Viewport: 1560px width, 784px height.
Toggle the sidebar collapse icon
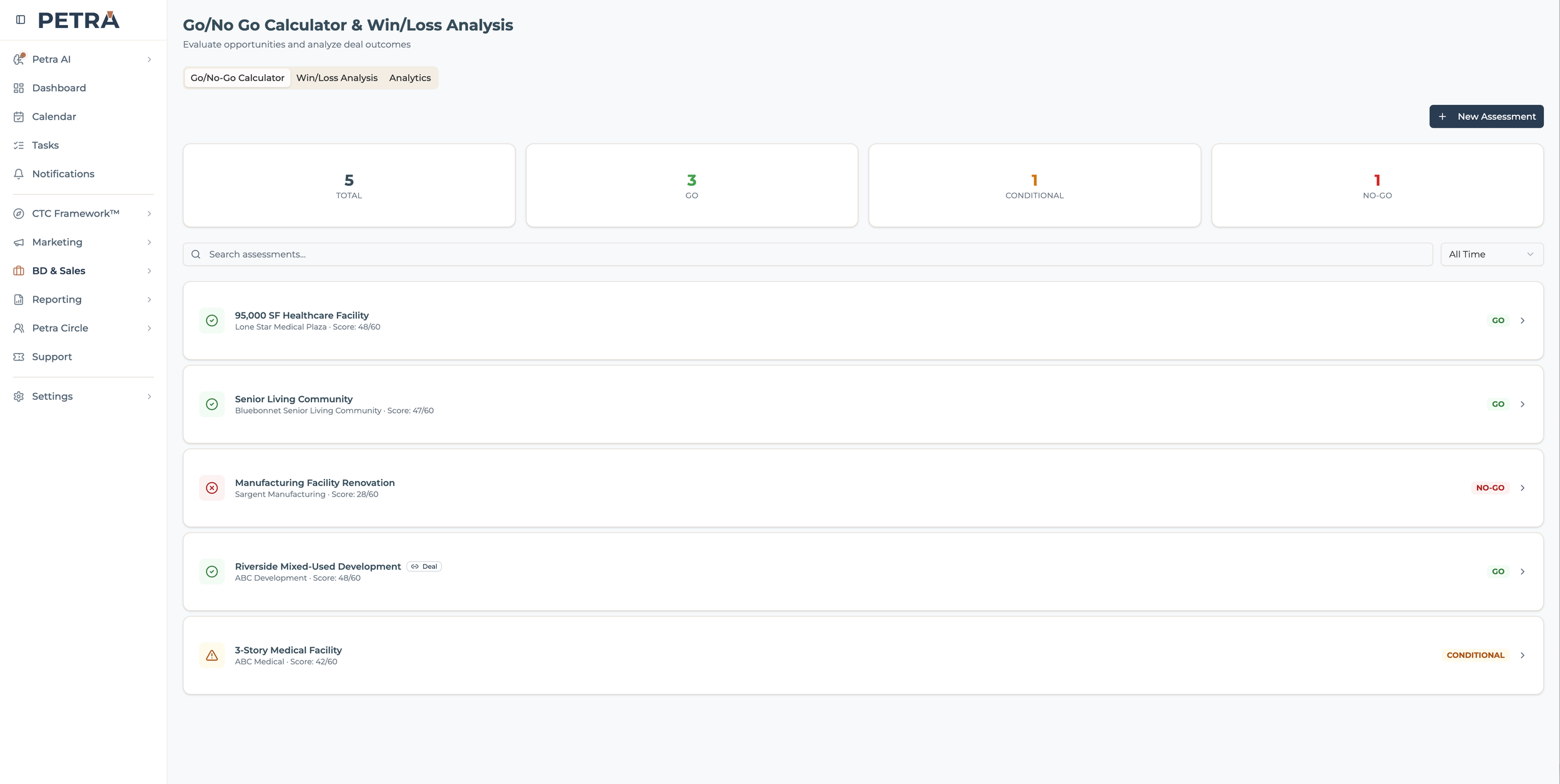pyautogui.click(x=21, y=20)
